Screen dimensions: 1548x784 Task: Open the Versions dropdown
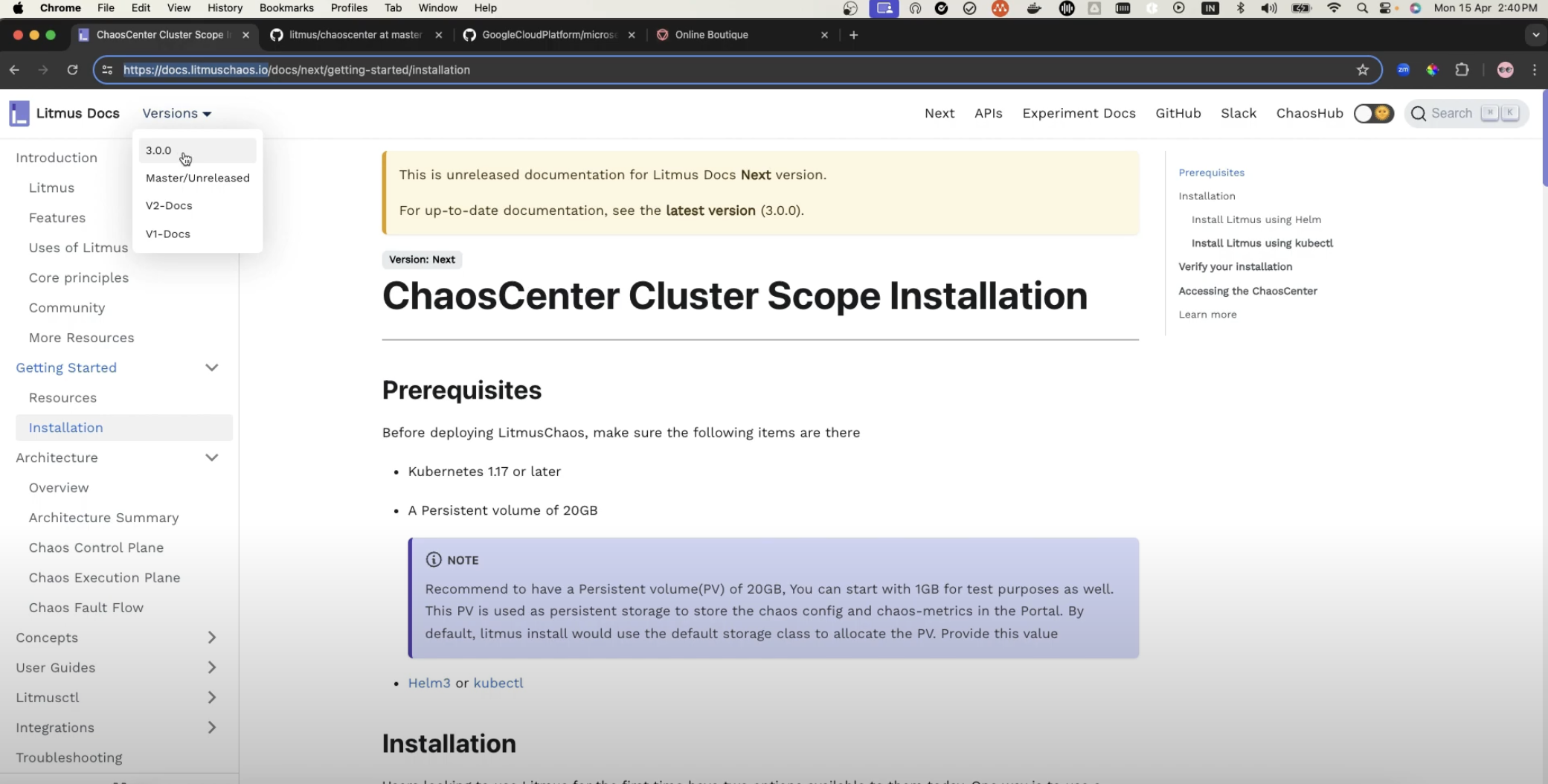(176, 114)
